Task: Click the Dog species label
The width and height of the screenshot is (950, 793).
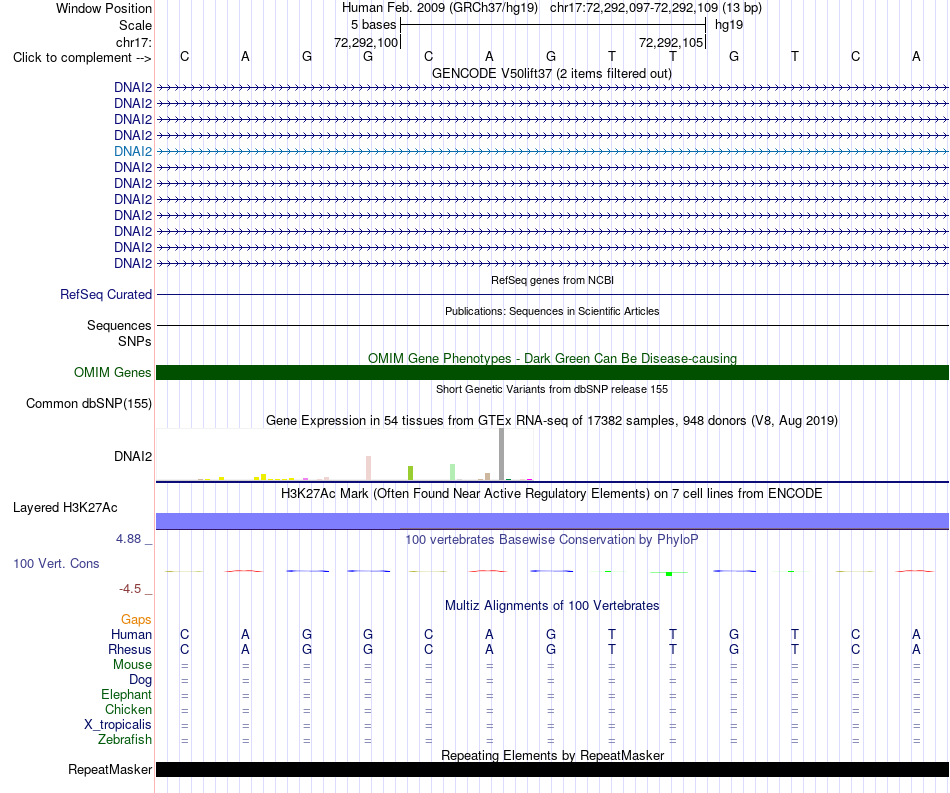Action: pos(140,680)
